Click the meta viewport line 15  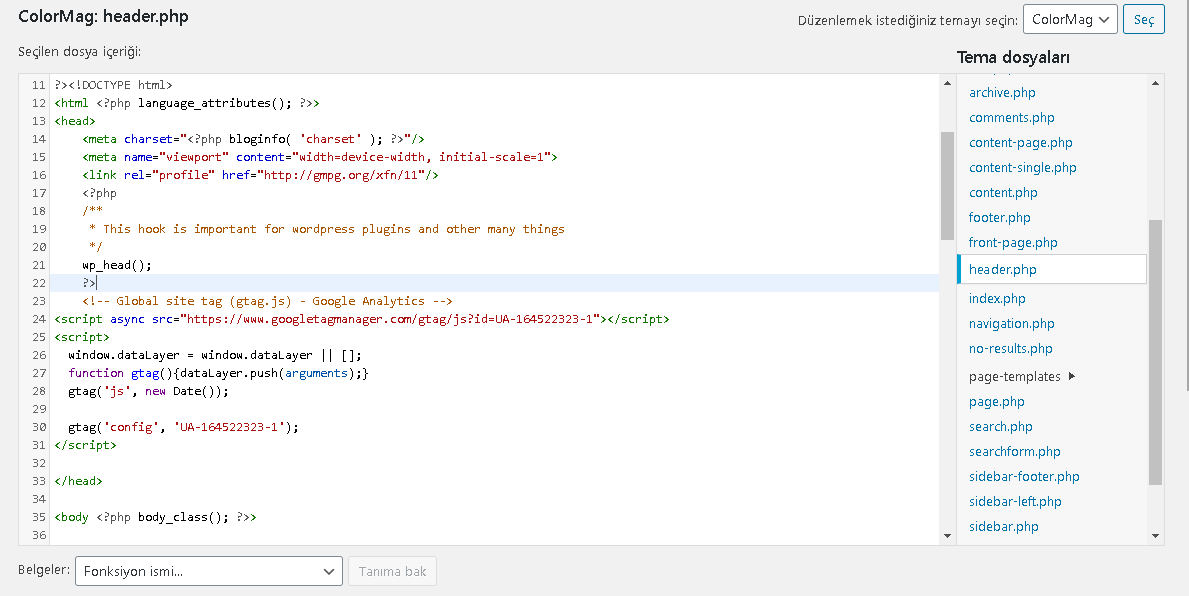coord(320,157)
